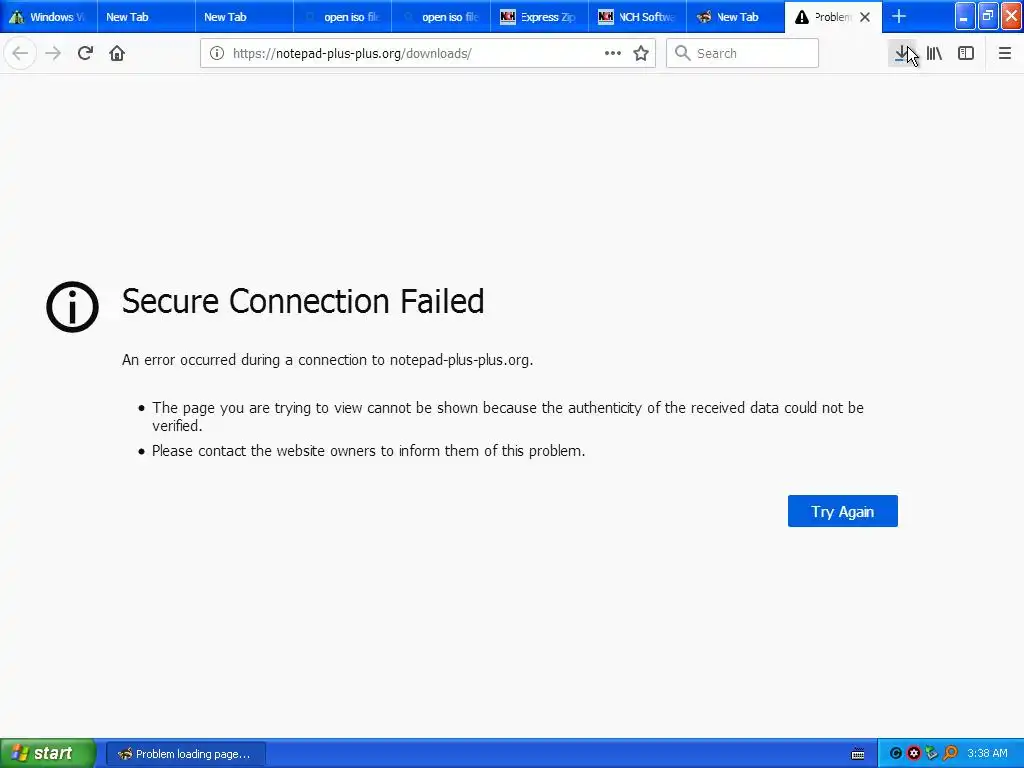Open page actions three-dot menu

(613, 53)
